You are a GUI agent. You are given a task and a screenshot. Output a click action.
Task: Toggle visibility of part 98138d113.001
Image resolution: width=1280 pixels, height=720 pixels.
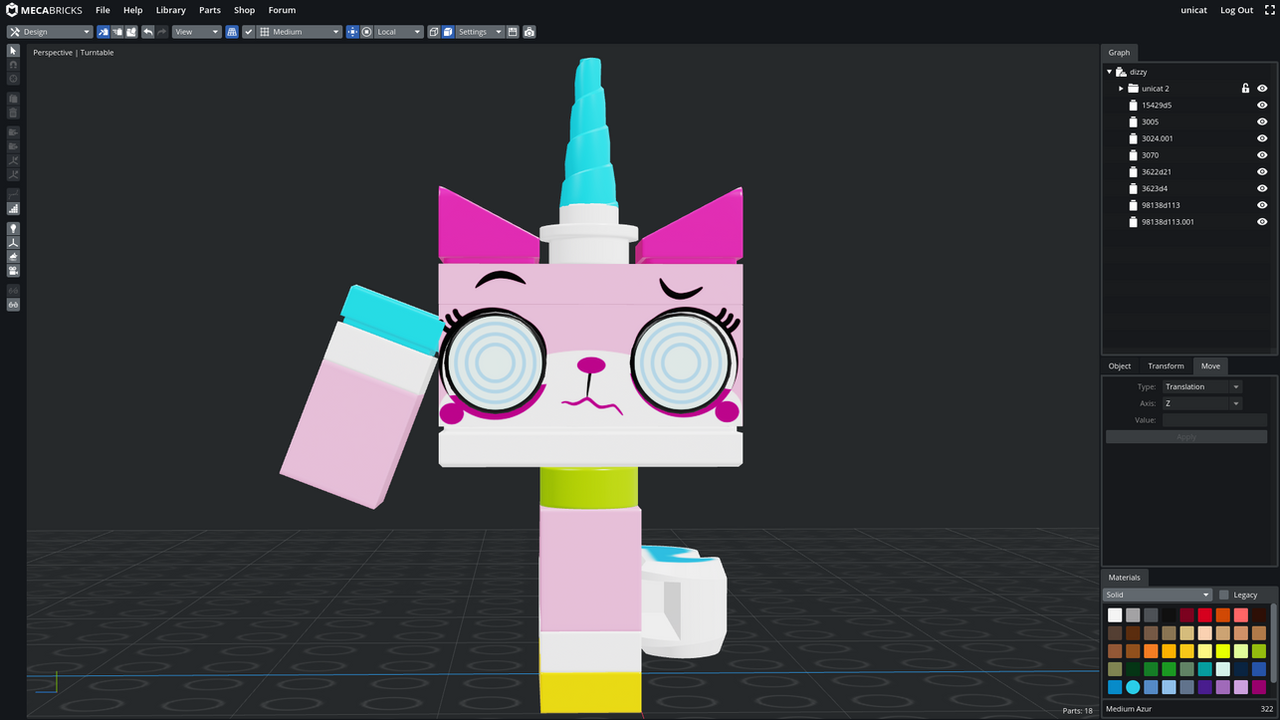1262,222
